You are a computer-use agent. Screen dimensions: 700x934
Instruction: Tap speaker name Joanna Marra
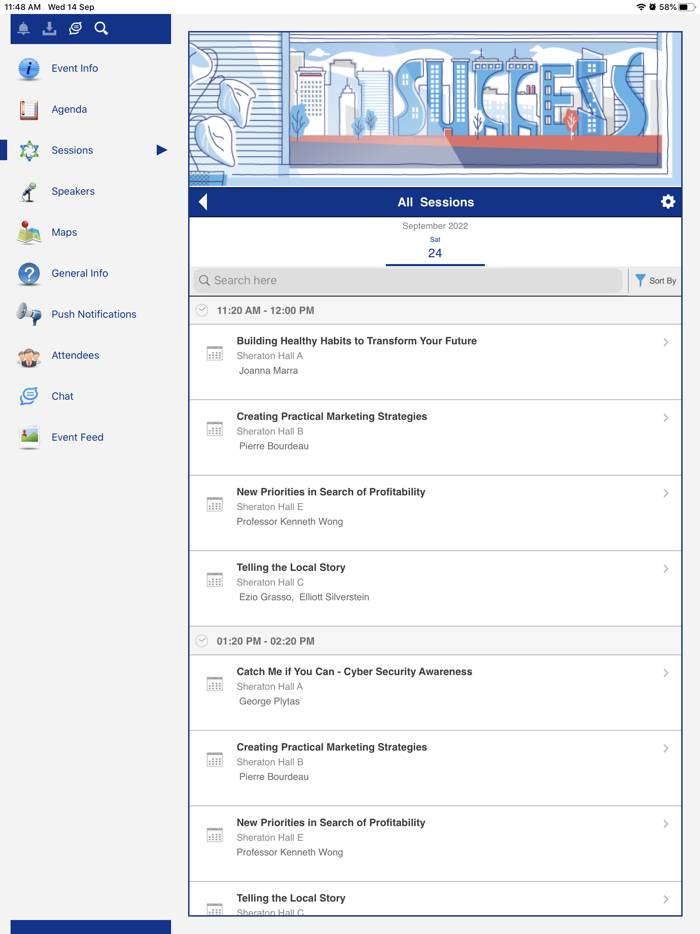268,371
